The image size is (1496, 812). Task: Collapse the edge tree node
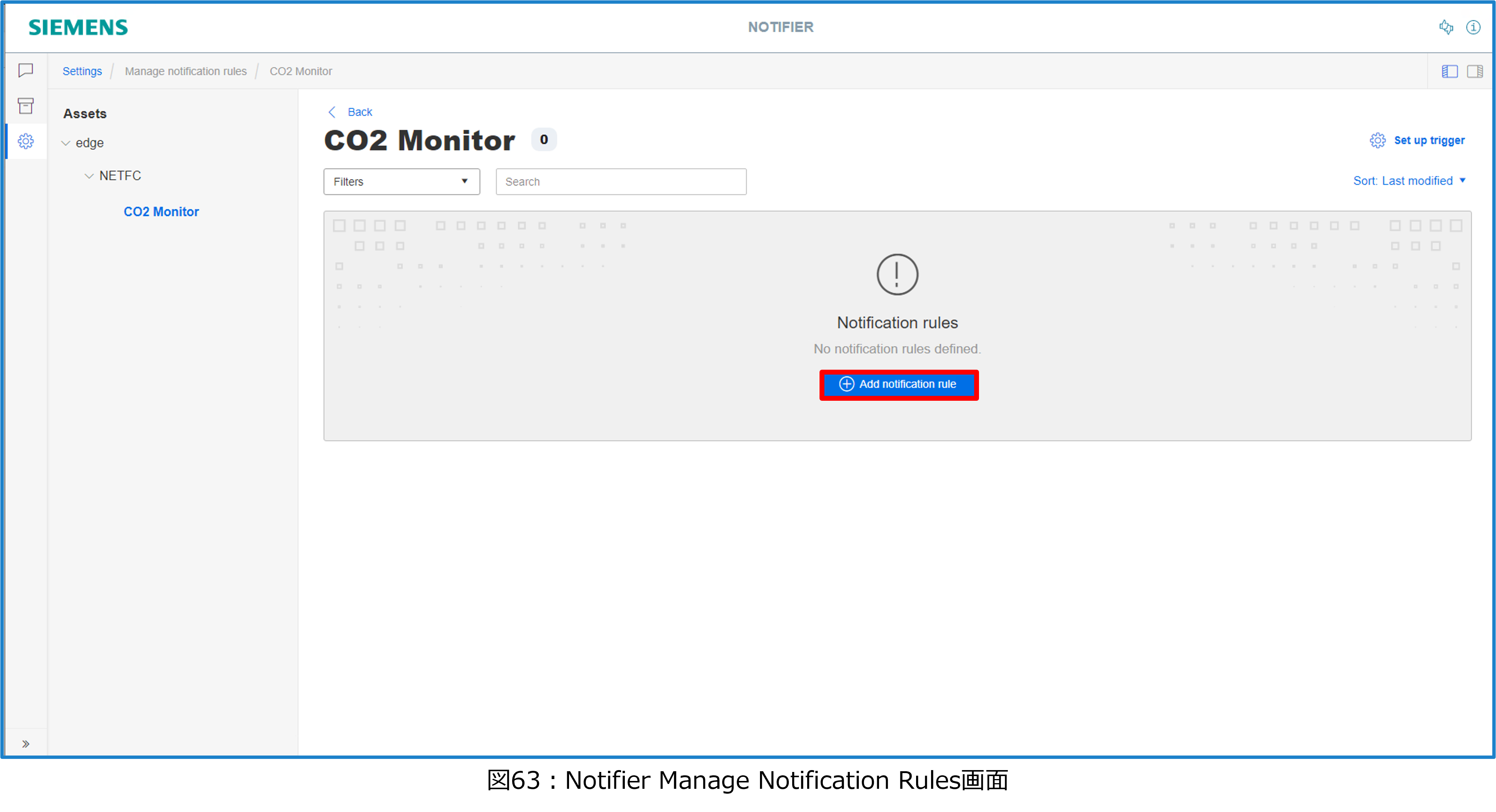(66, 143)
